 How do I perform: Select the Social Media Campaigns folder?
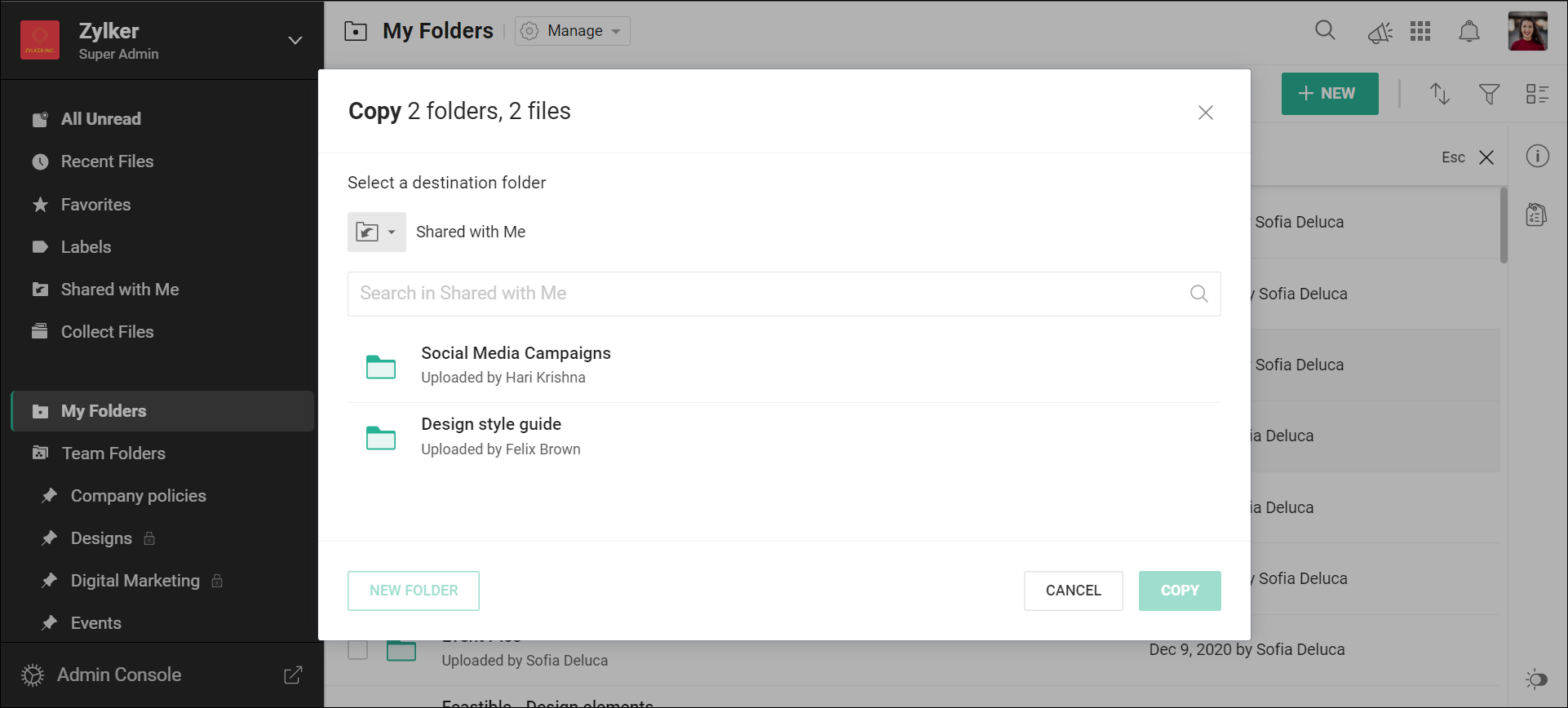[x=516, y=364]
